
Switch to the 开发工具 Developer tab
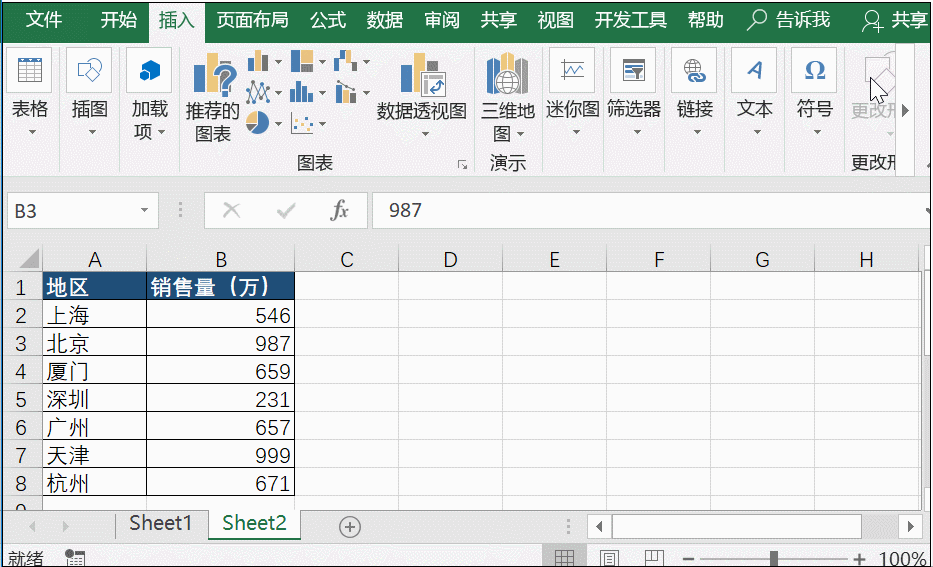click(x=631, y=20)
